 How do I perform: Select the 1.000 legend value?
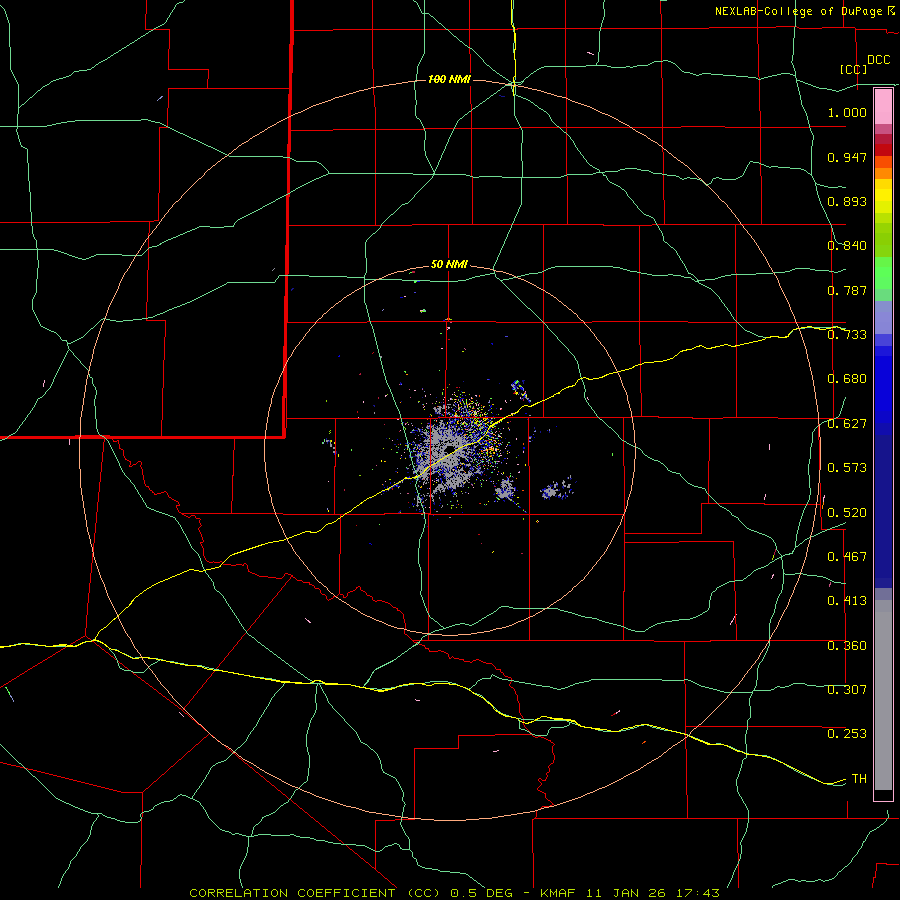pyautogui.click(x=847, y=112)
